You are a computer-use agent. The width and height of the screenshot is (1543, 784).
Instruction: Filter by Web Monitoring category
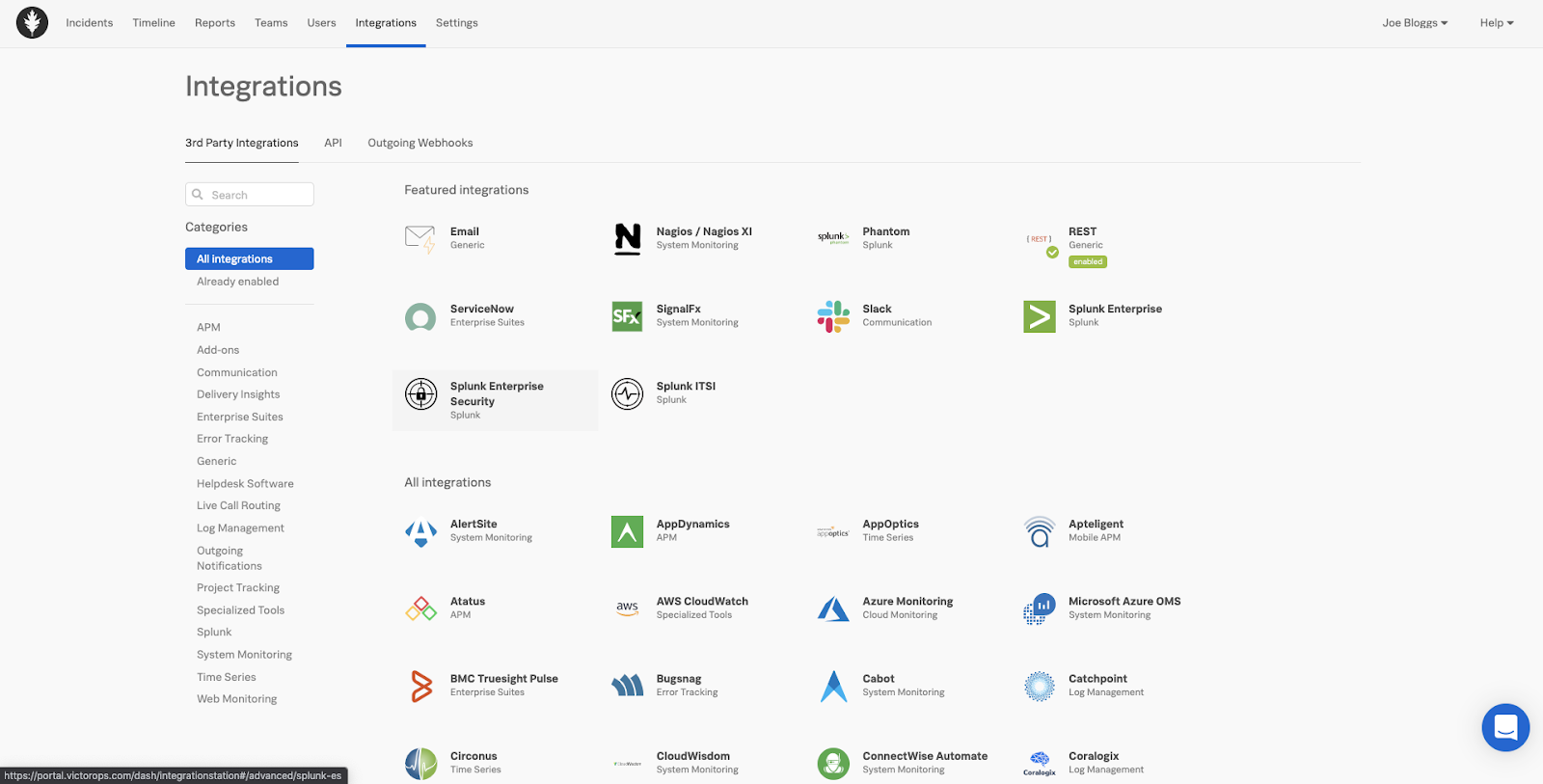pos(237,699)
